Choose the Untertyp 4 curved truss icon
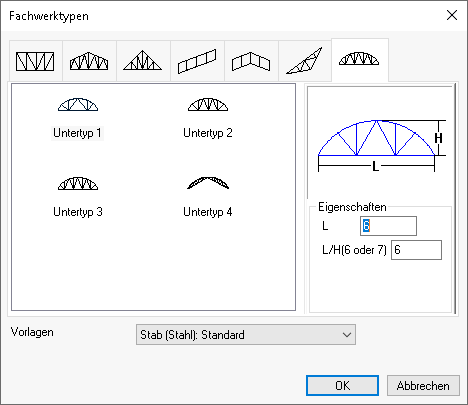This screenshot has width=468, height=405. coord(208,183)
